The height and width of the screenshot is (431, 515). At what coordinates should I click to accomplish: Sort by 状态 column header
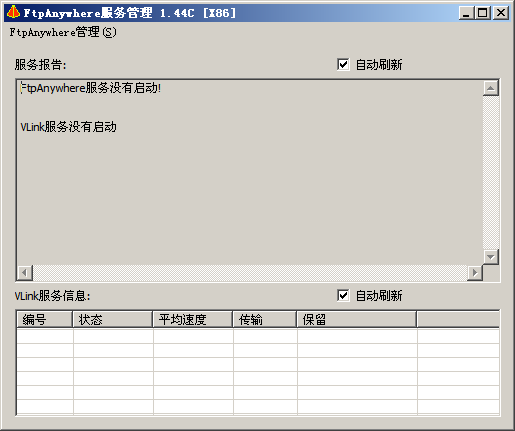[x=113, y=319]
